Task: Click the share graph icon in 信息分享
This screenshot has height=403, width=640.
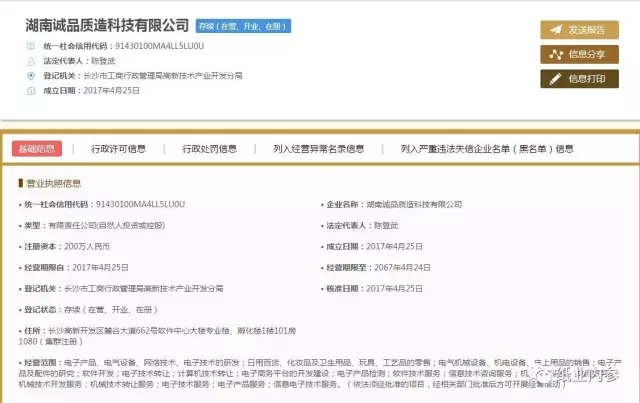Action: tap(556, 54)
